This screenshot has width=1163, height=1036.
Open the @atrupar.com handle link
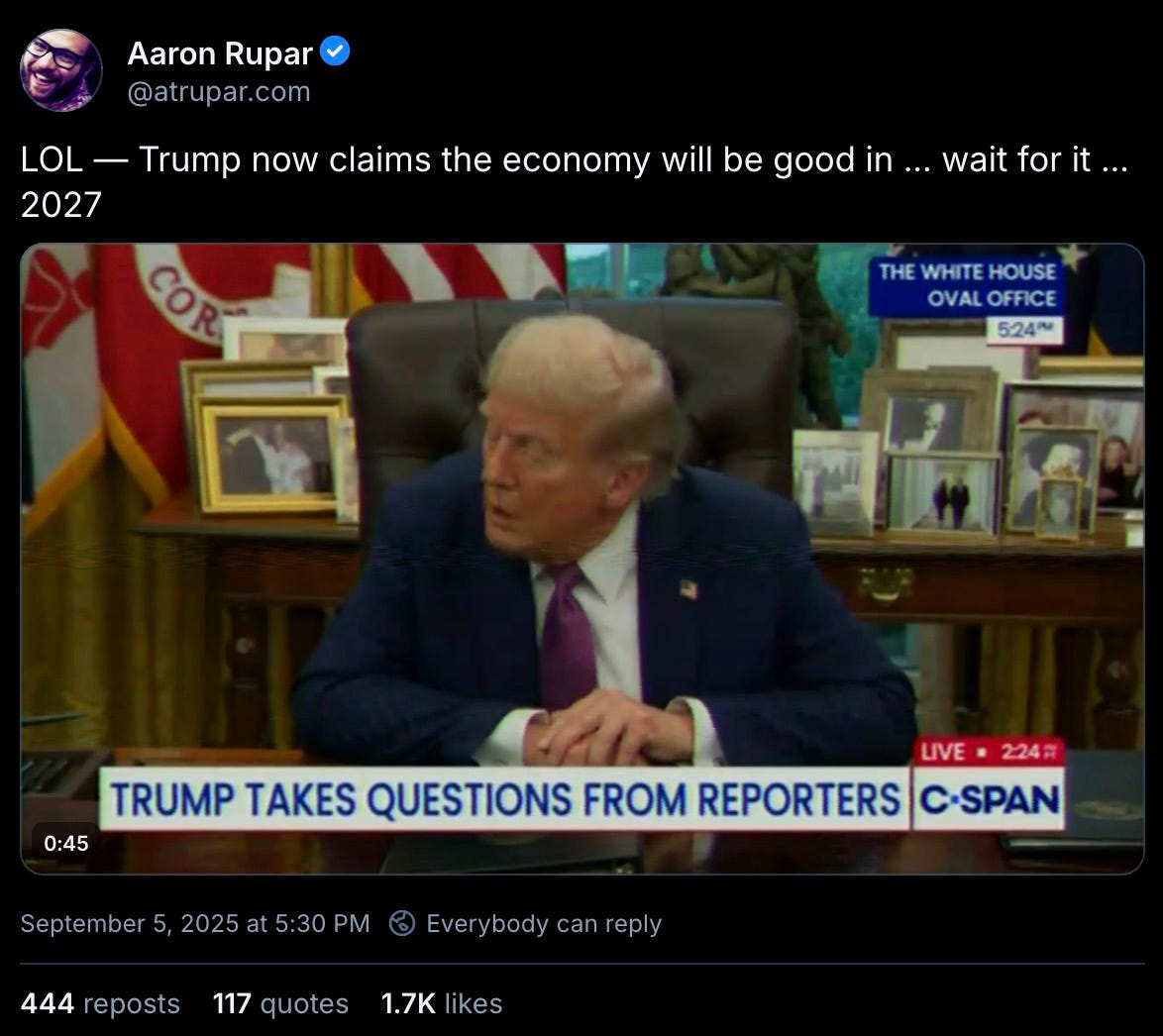click(219, 92)
